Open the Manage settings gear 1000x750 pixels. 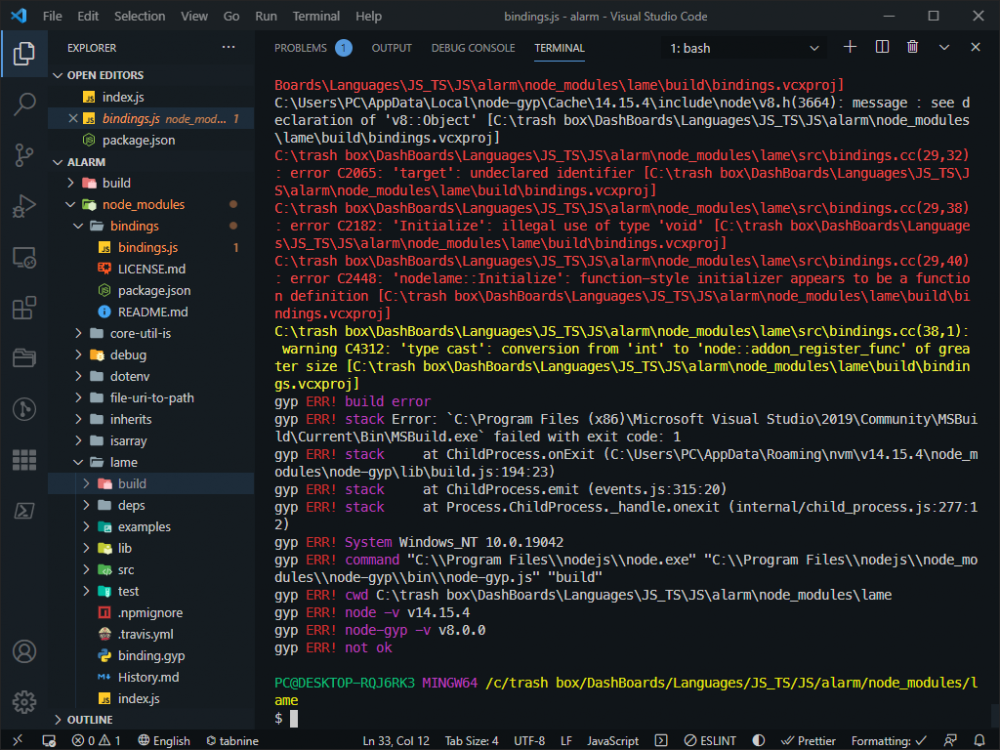[24, 702]
